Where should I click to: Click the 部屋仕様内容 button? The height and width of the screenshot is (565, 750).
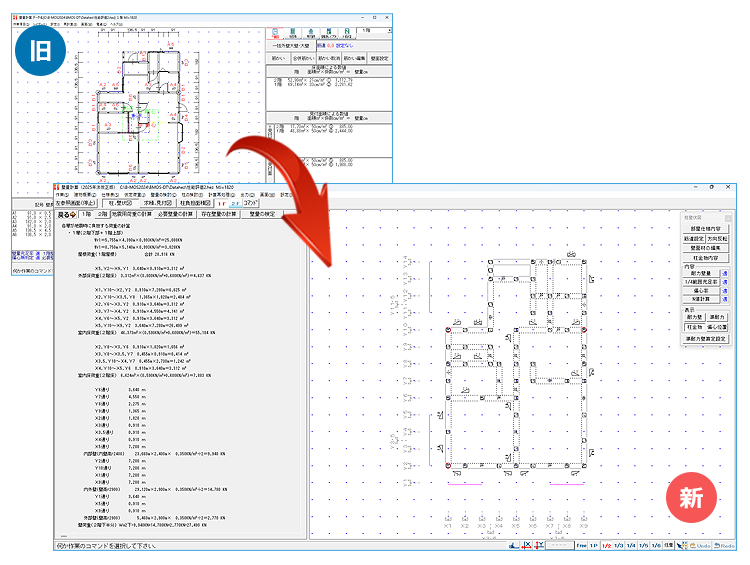(708, 229)
